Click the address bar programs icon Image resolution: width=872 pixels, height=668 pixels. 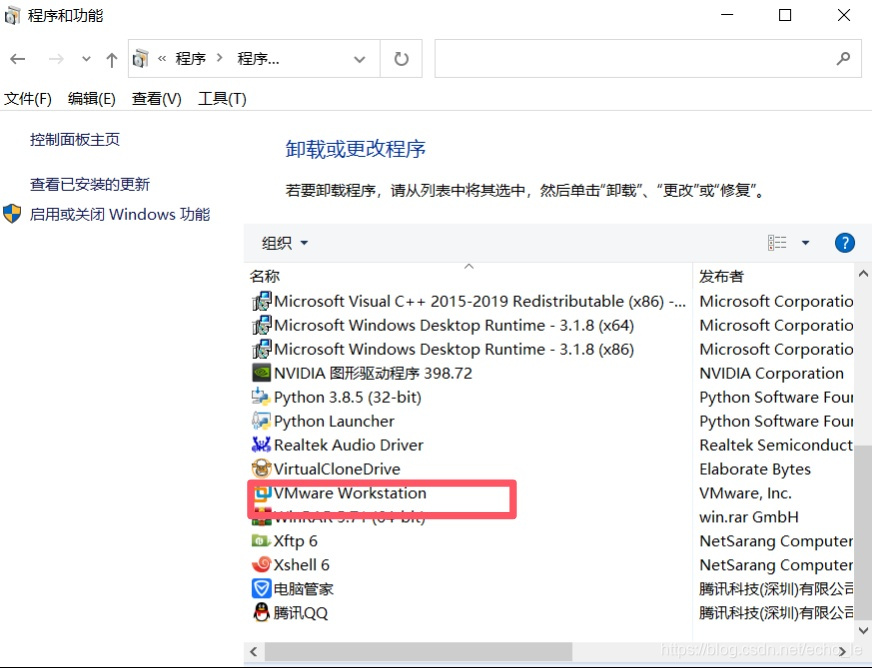[141, 58]
